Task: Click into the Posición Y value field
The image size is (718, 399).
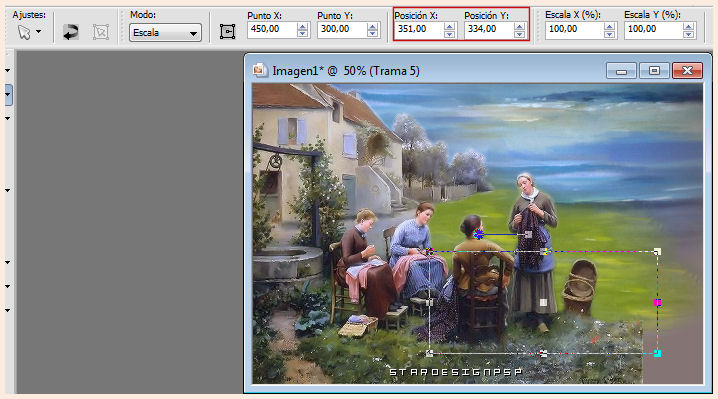Action: [x=489, y=29]
